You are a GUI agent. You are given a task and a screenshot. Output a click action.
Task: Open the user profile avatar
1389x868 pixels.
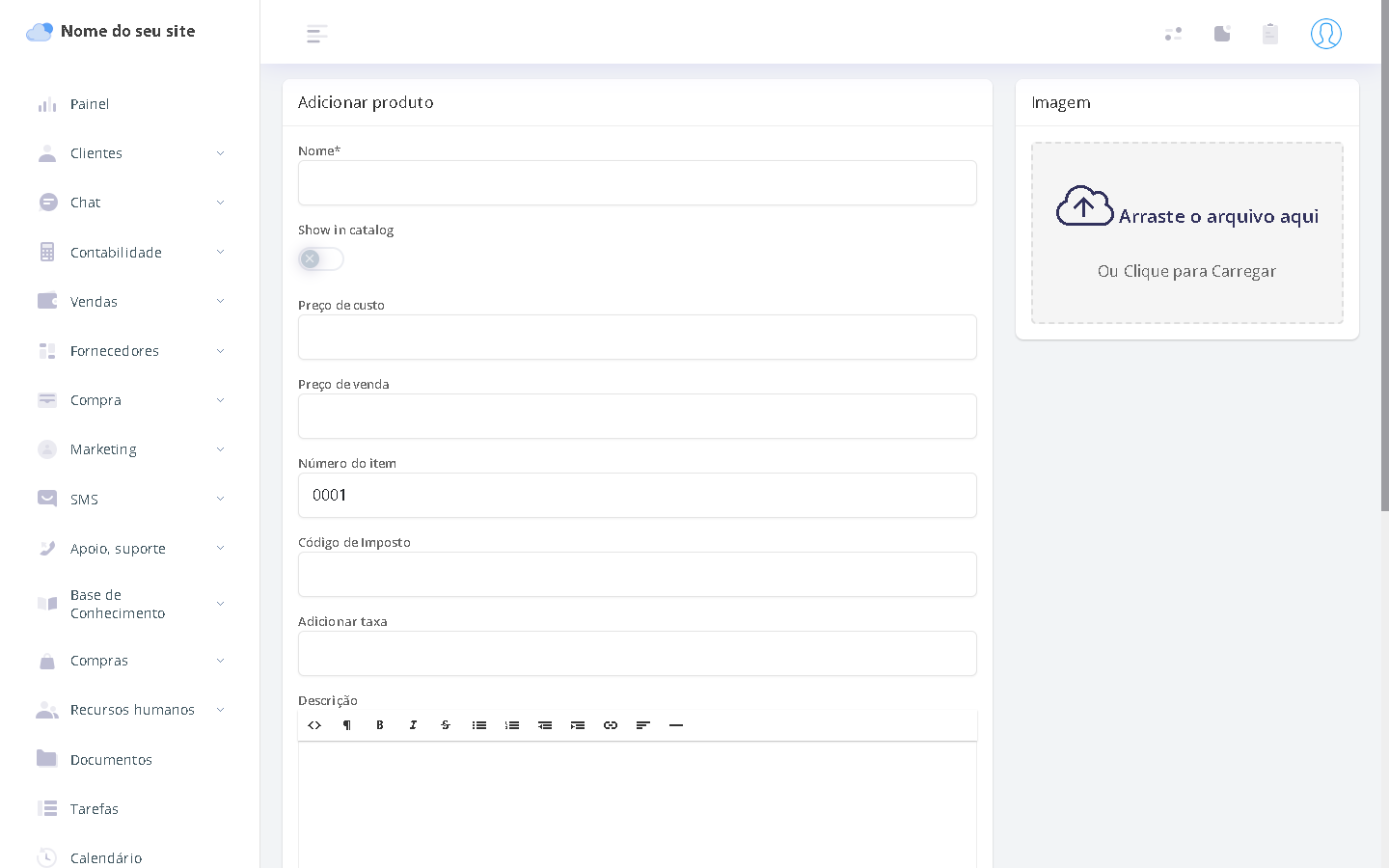(1325, 34)
